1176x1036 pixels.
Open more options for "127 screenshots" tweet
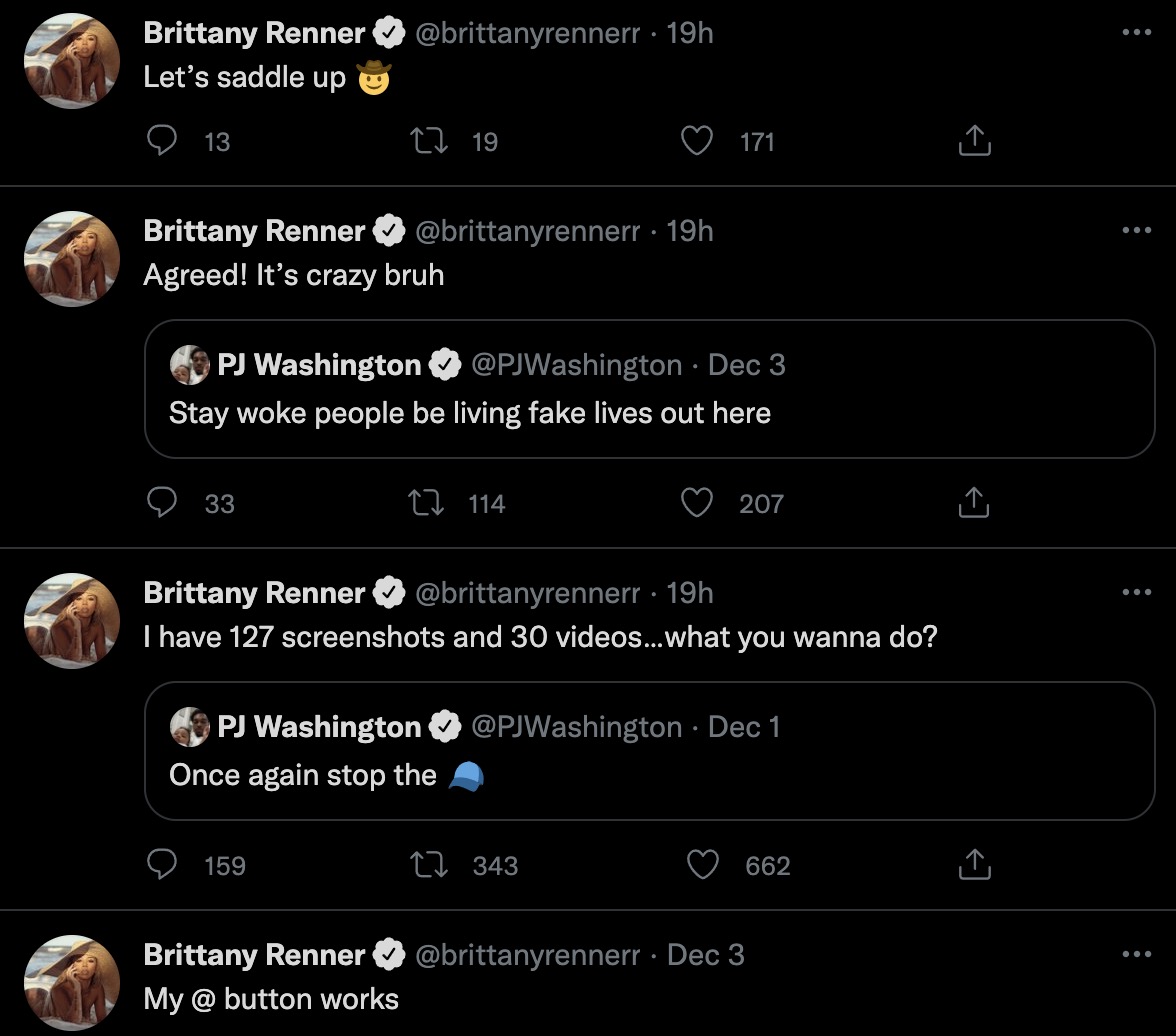pos(1137,593)
